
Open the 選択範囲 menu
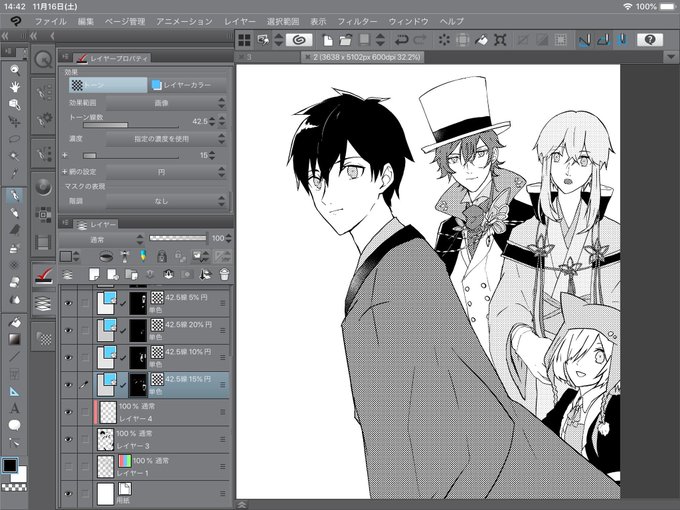283,21
